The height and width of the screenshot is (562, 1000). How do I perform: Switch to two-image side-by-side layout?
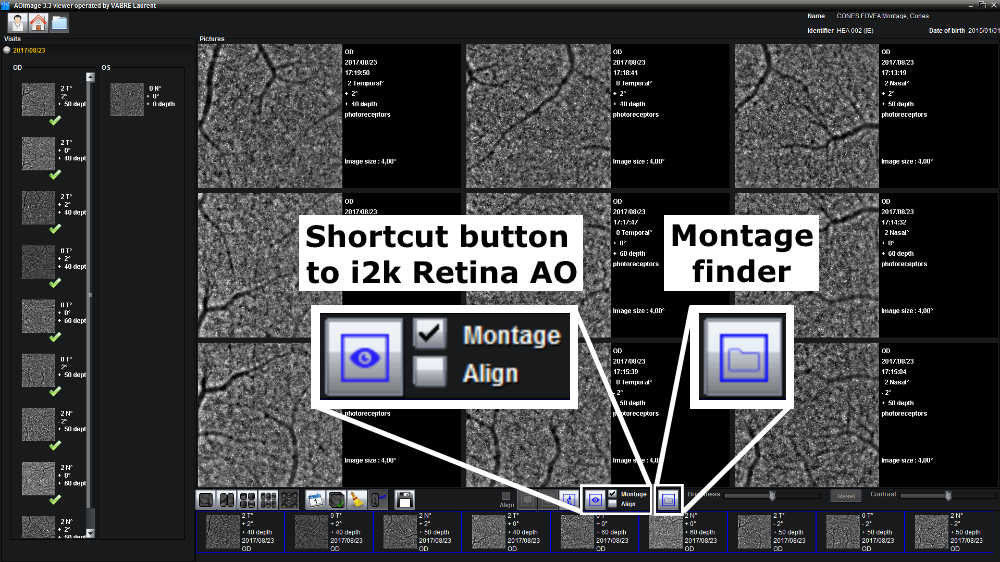point(227,500)
